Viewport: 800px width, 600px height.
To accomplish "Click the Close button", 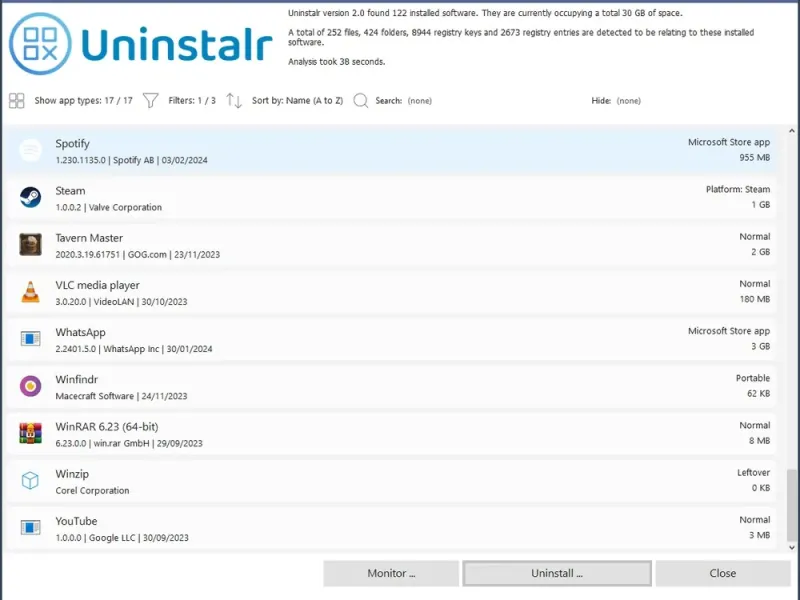I will point(723,573).
